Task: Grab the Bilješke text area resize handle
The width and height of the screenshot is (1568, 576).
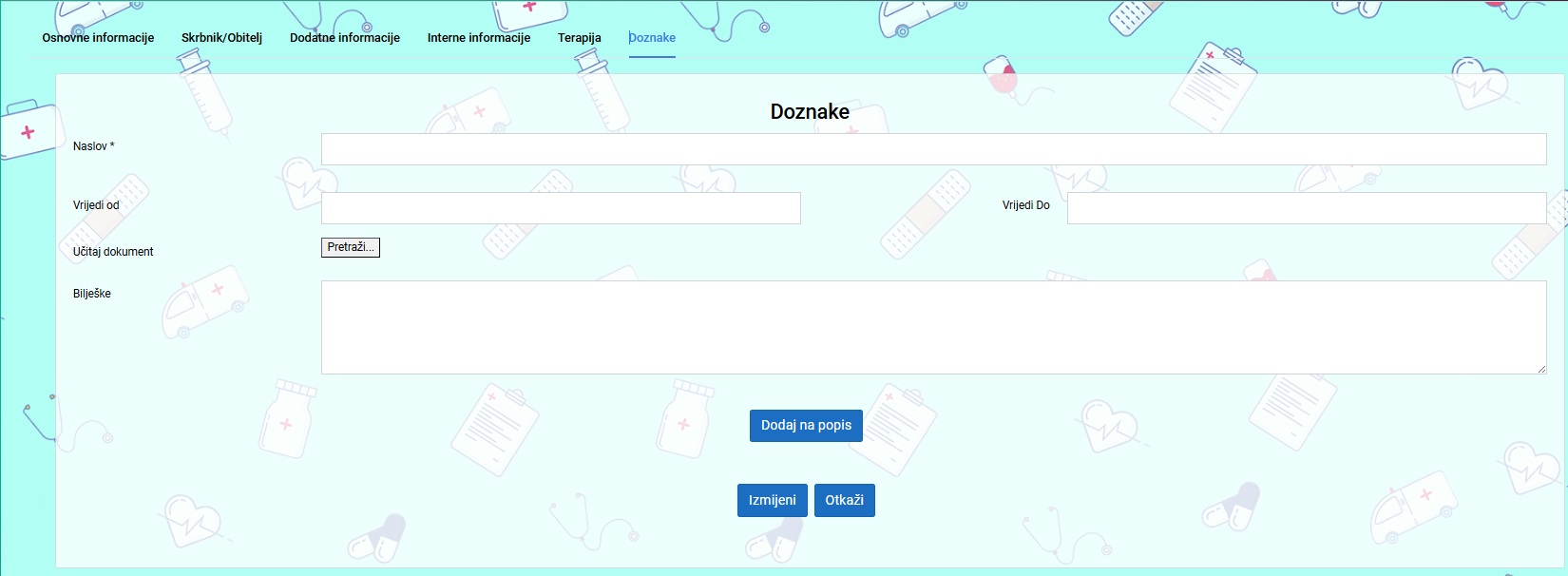Action: [1540, 369]
